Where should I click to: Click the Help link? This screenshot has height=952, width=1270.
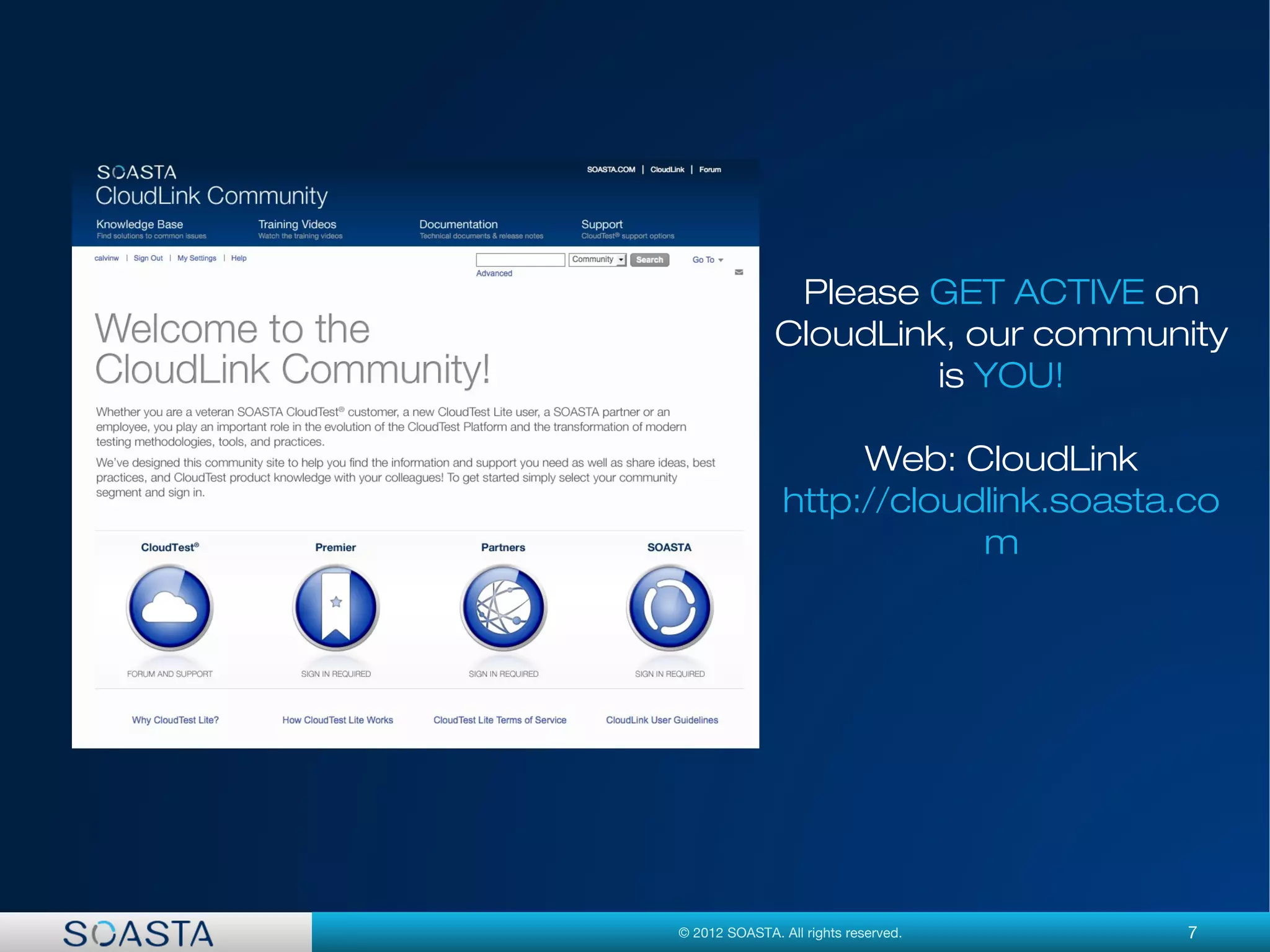pos(239,258)
